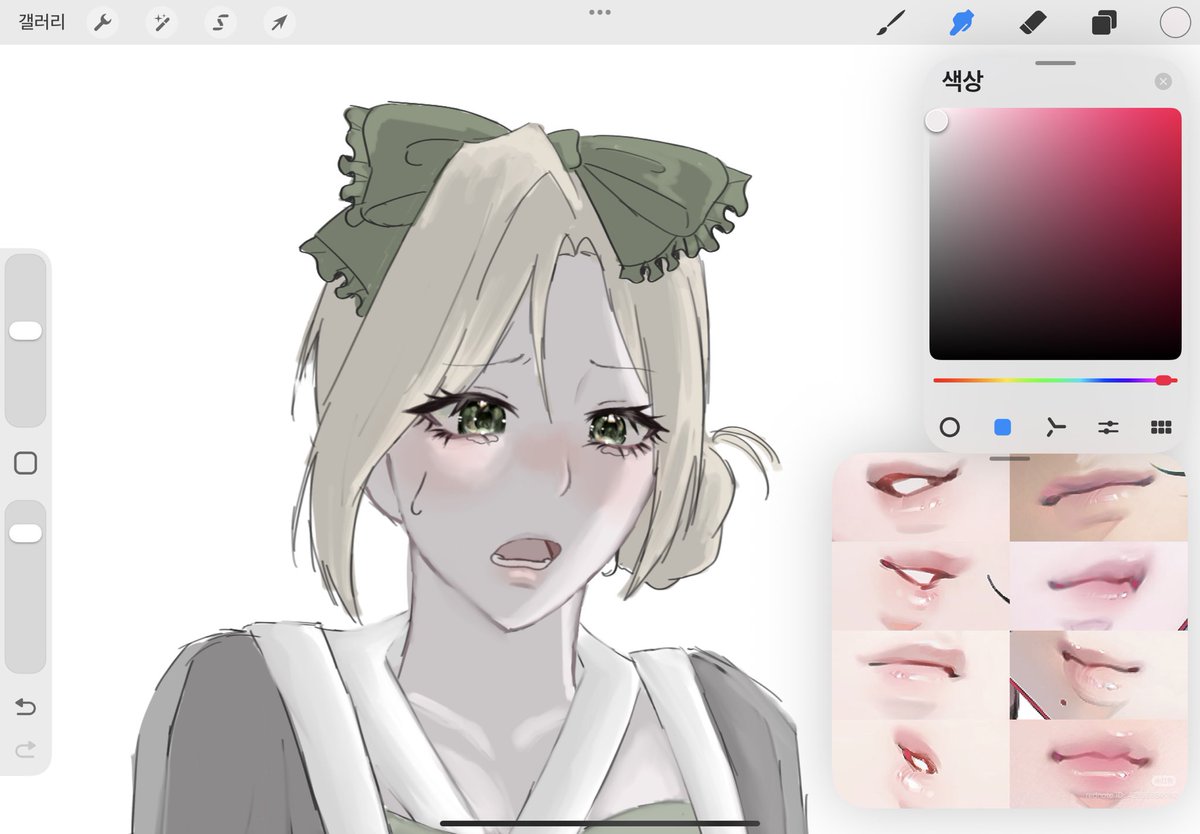Viewport: 1200px width, 834px height.
Task: Switch to the Palettes grid tab
Action: 1161,427
